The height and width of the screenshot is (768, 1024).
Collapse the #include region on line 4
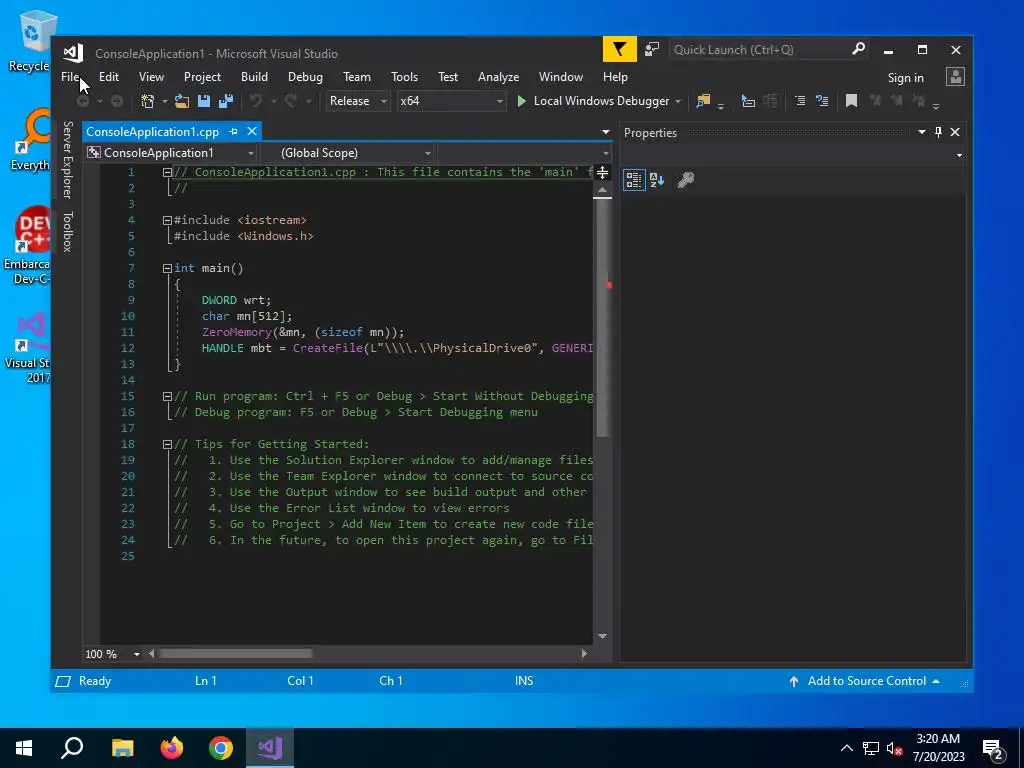pos(167,221)
